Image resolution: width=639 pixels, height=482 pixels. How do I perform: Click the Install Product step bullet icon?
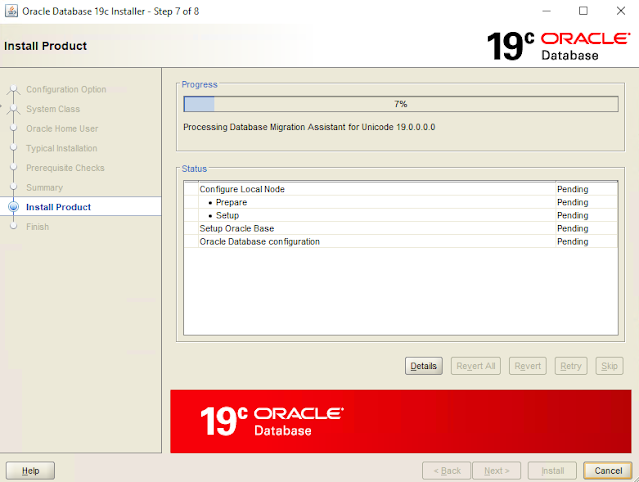pyautogui.click(x=13, y=207)
